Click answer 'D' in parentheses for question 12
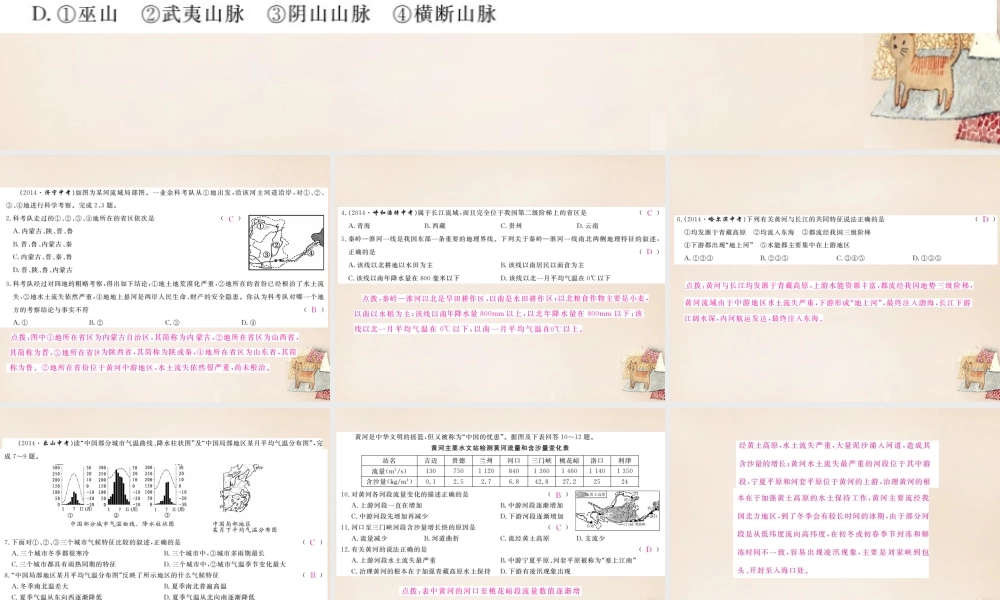Viewport: 1000px width, 600px height. (649, 550)
